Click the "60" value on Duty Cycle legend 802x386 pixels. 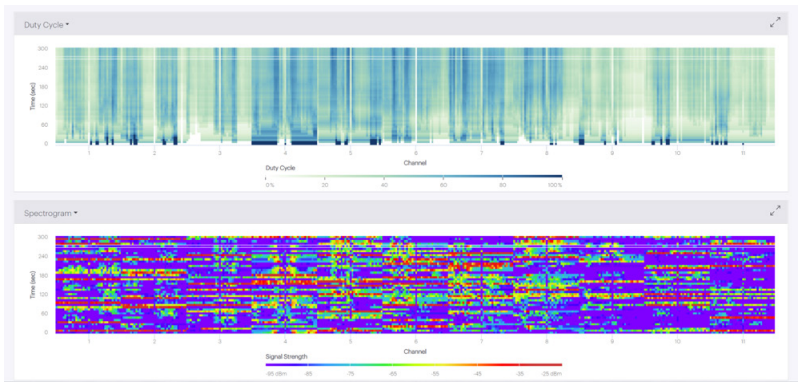click(443, 185)
